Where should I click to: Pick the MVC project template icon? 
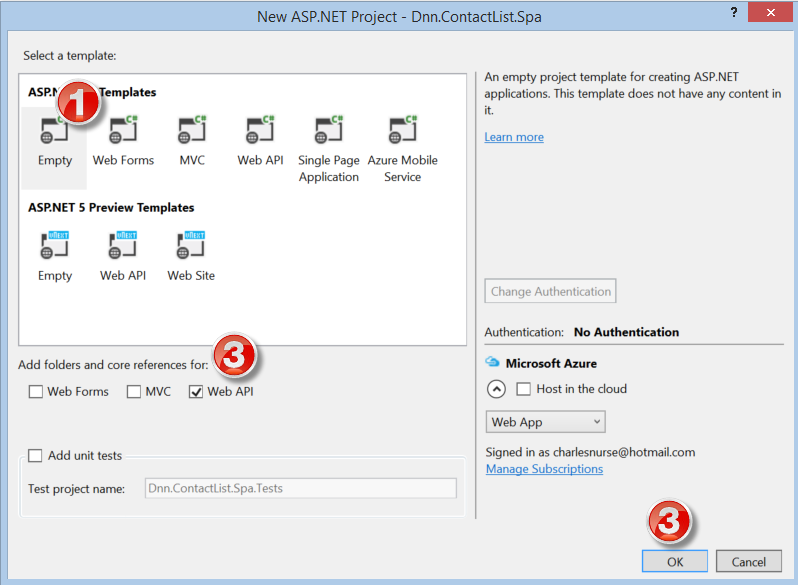(x=192, y=130)
